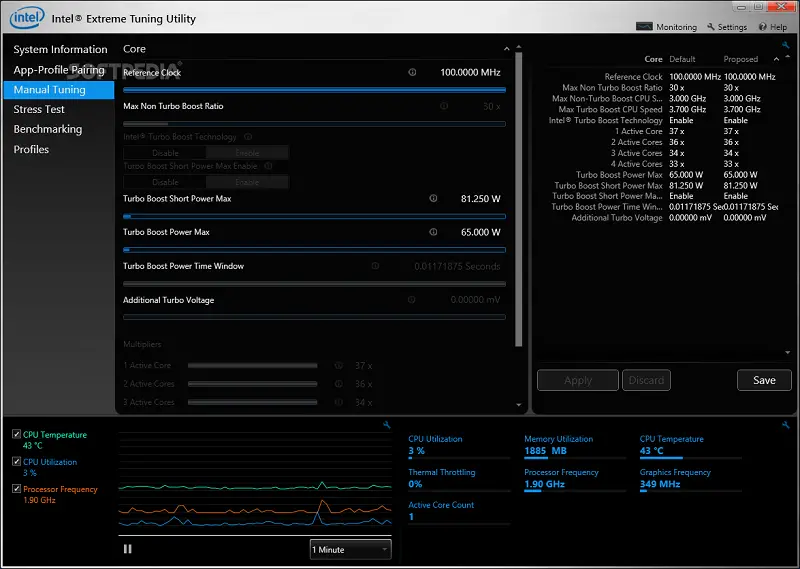Set Turbo Boost Short Power Max Enable to Disable
This screenshot has height=569, width=800.
(165, 182)
